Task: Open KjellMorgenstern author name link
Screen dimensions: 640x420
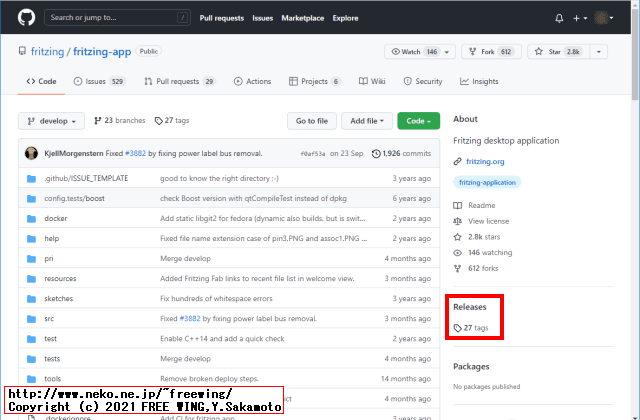Action: 74,153
